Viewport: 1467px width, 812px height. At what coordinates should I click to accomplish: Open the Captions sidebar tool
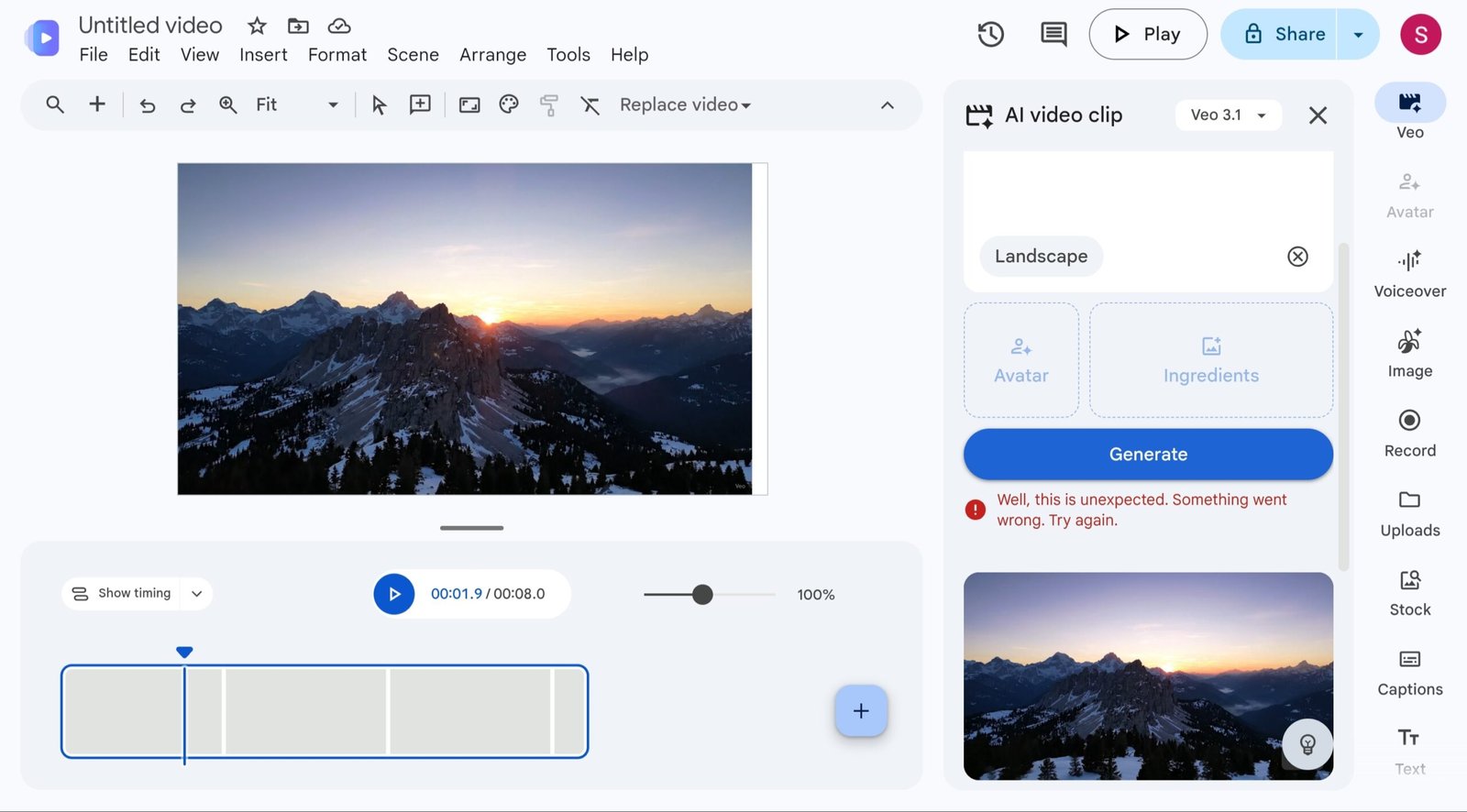pyautogui.click(x=1410, y=673)
